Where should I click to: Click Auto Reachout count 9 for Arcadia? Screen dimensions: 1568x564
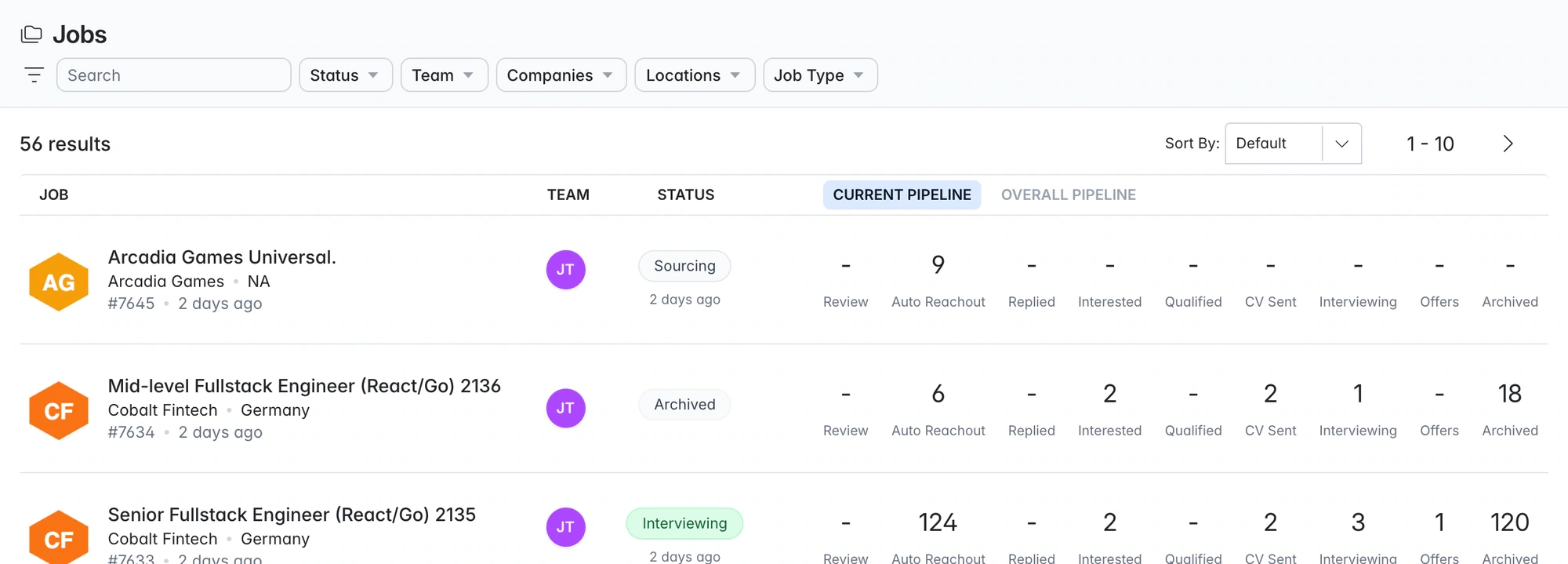point(938,265)
